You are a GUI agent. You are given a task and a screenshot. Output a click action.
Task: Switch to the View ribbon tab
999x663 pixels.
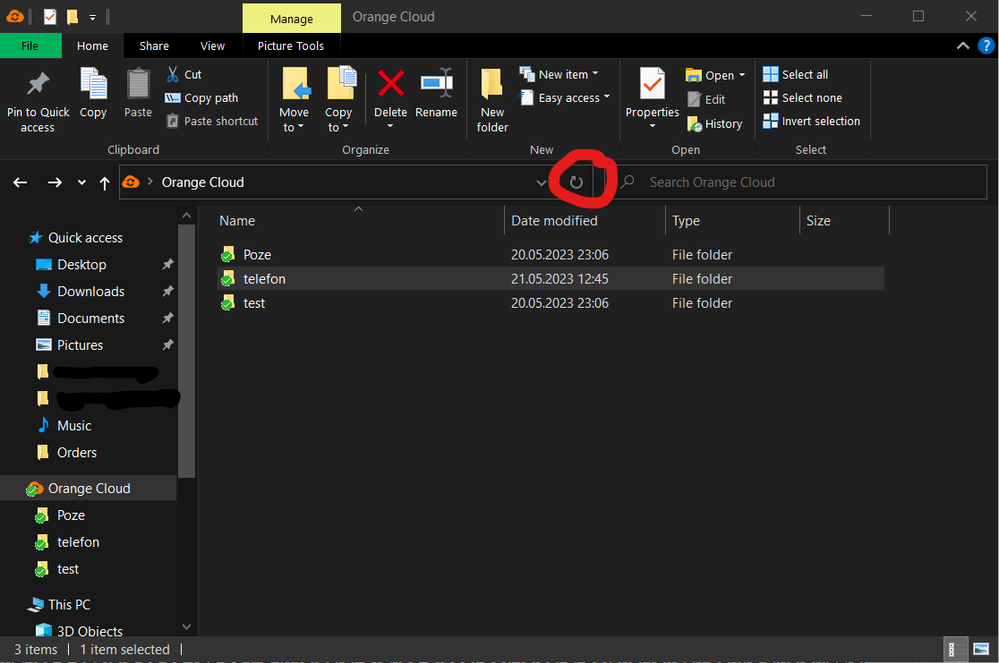(212, 46)
